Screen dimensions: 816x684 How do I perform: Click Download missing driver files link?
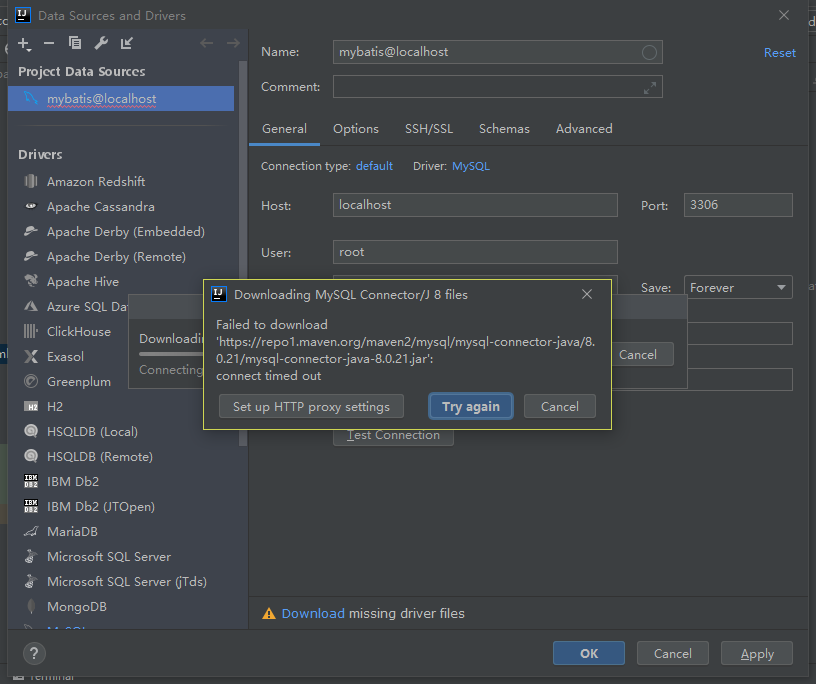point(313,613)
